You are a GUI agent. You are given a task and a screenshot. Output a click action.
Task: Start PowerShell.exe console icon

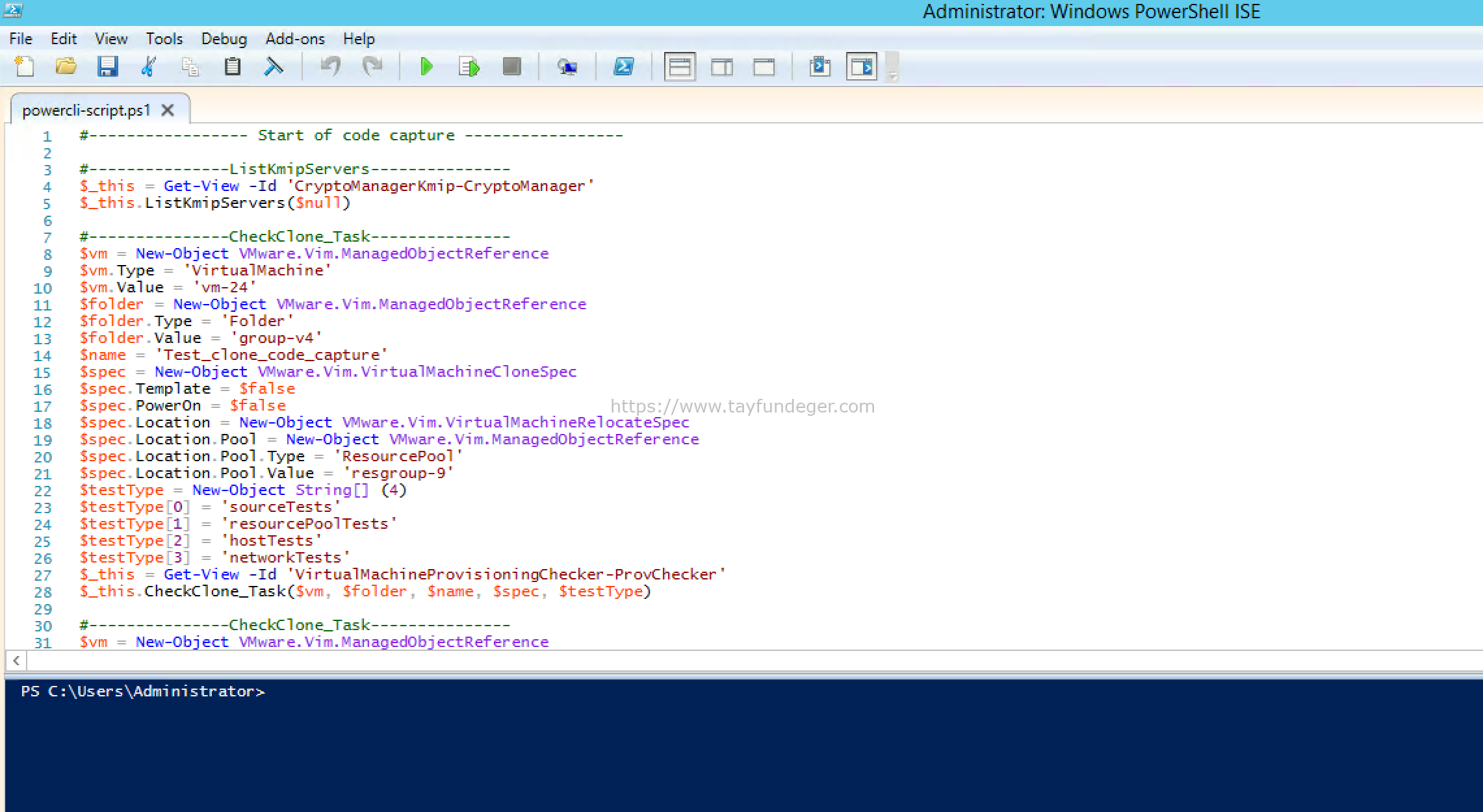[624, 66]
